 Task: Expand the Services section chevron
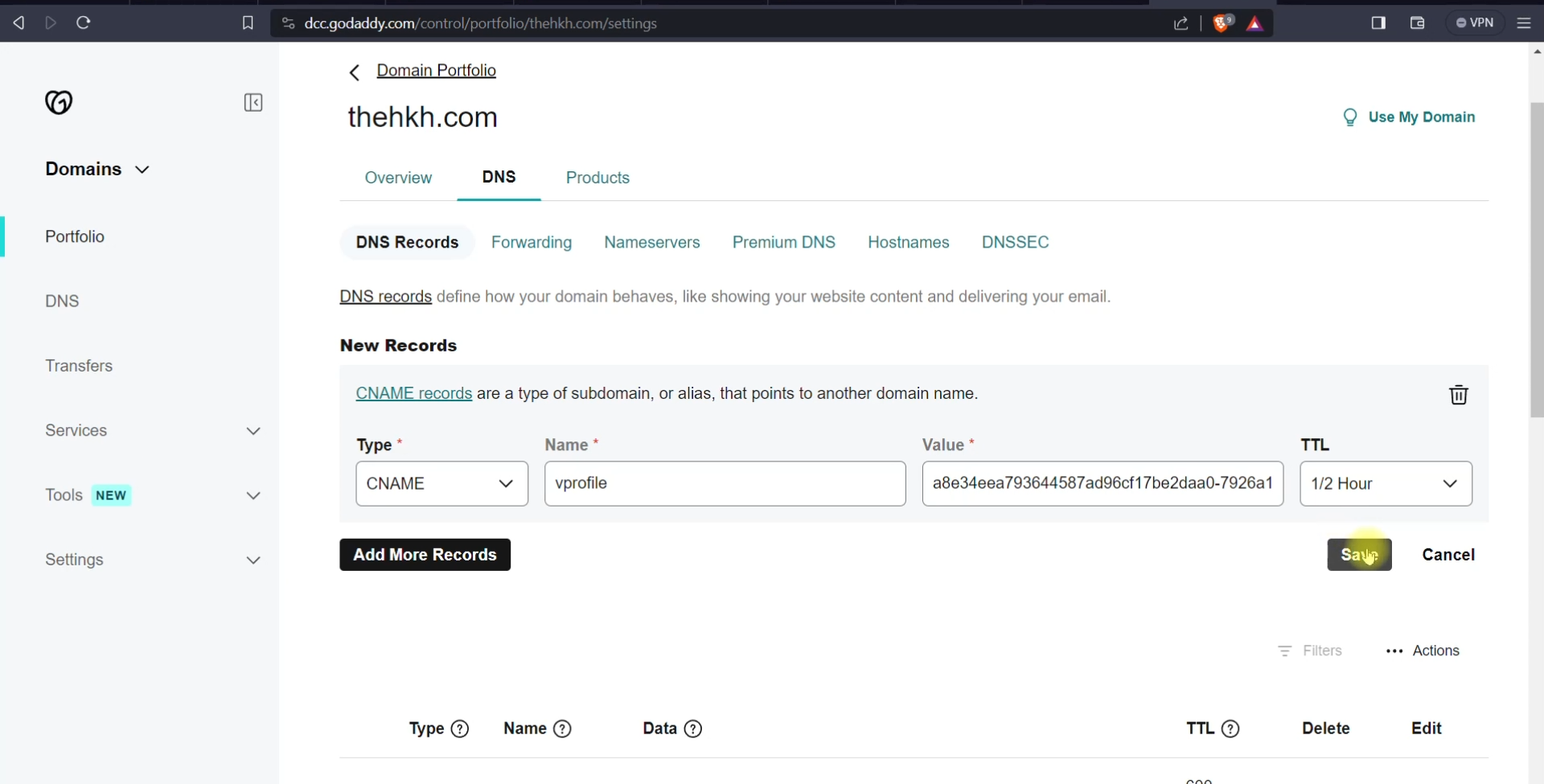coord(253,431)
